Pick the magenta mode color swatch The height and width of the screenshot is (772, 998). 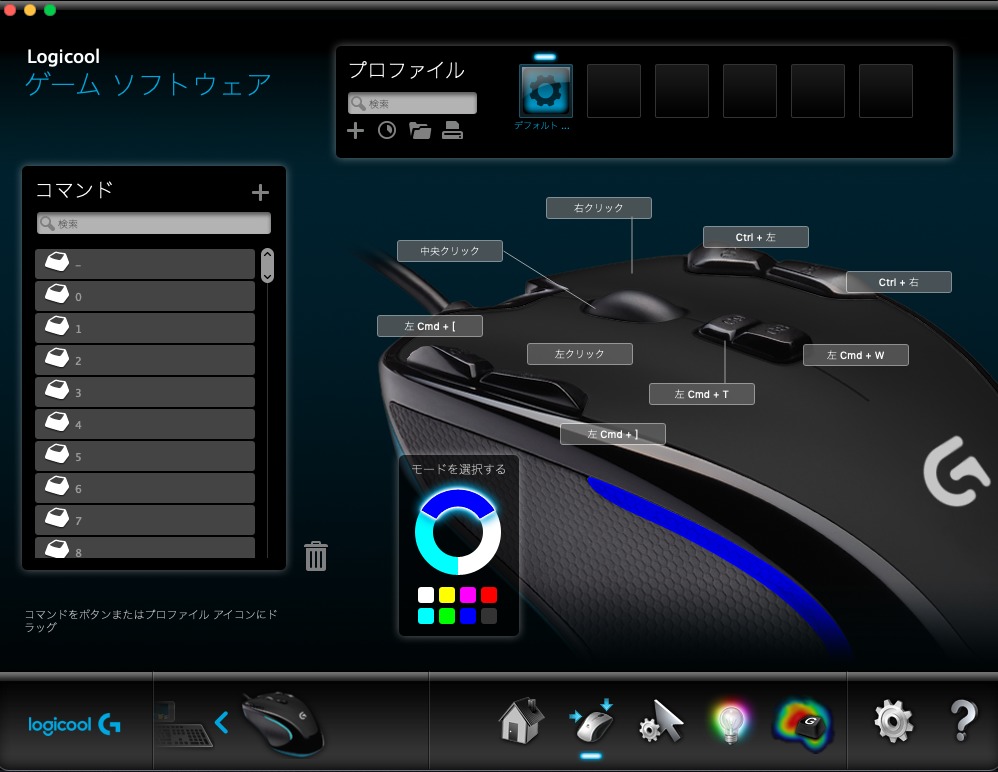point(468,595)
